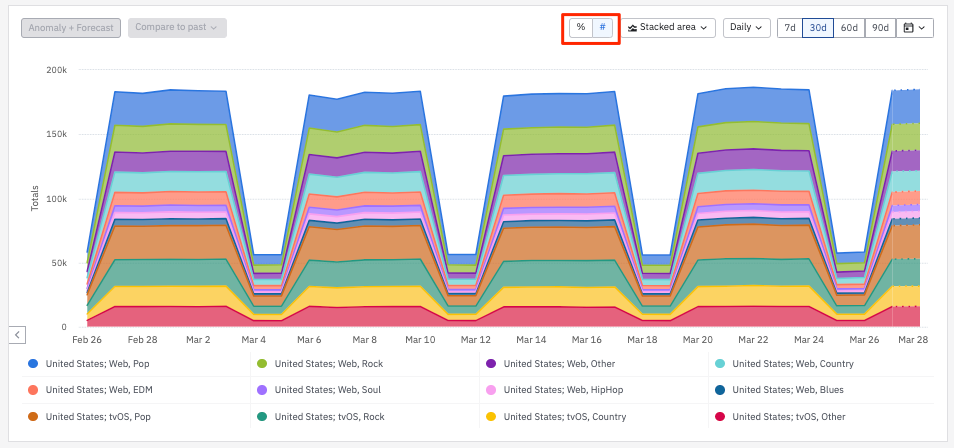The height and width of the screenshot is (448, 954).
Task: Click the green Web, Rock legend swatch
Action: [262, 364]
